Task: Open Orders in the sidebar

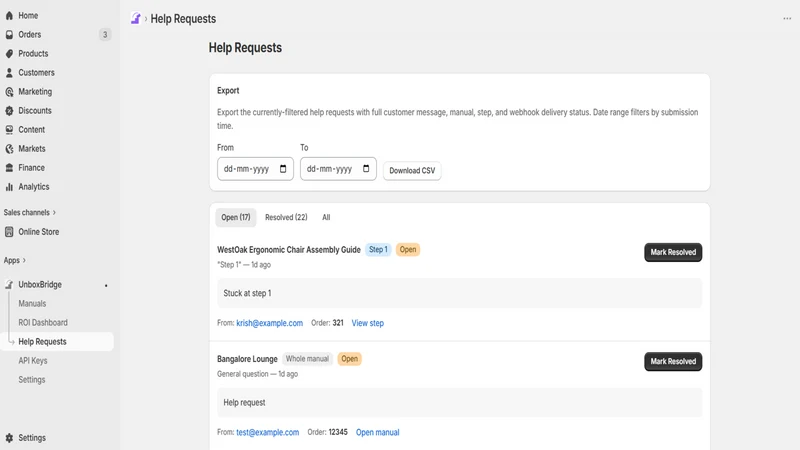Action: 30,35
